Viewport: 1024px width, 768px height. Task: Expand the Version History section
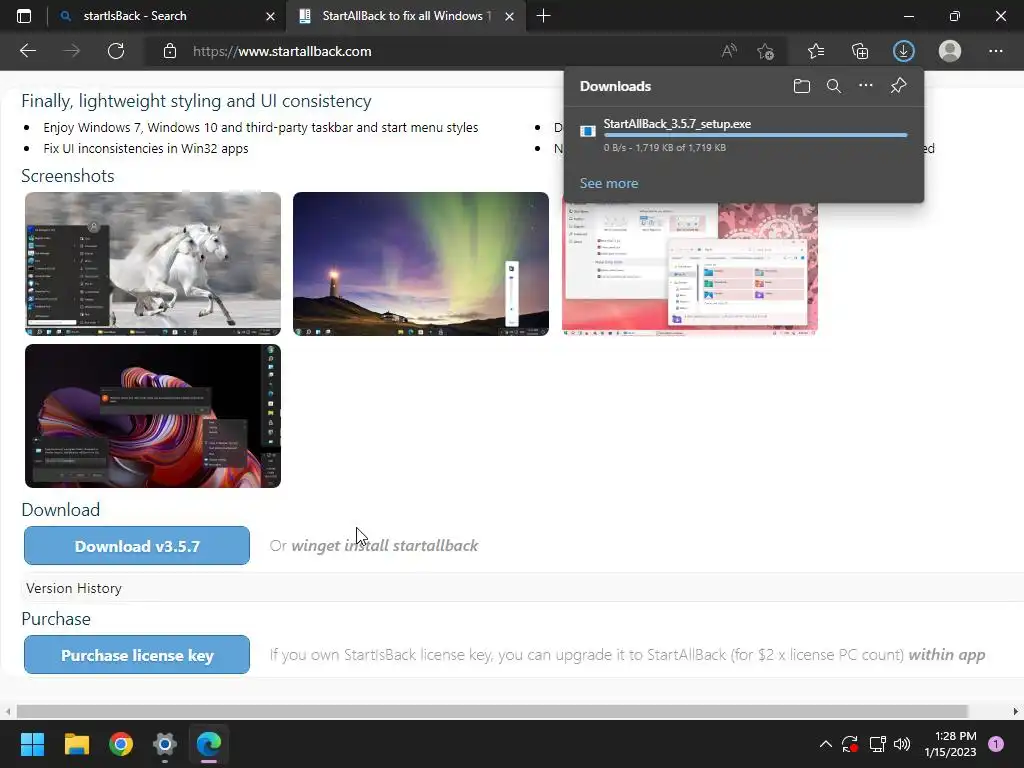[x=74, y=588]
